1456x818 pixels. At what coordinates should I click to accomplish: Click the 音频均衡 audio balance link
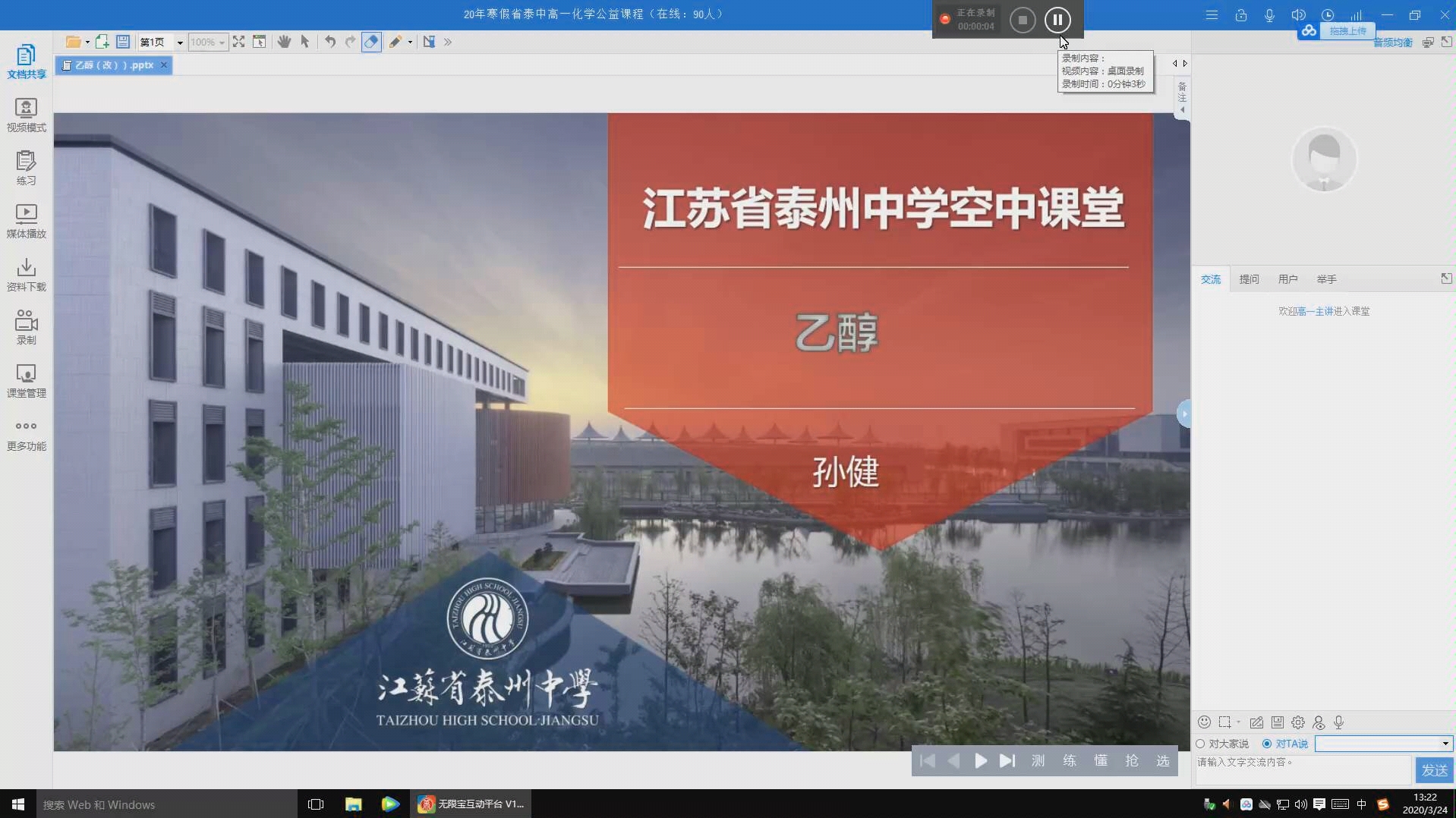coord(1392,42)
